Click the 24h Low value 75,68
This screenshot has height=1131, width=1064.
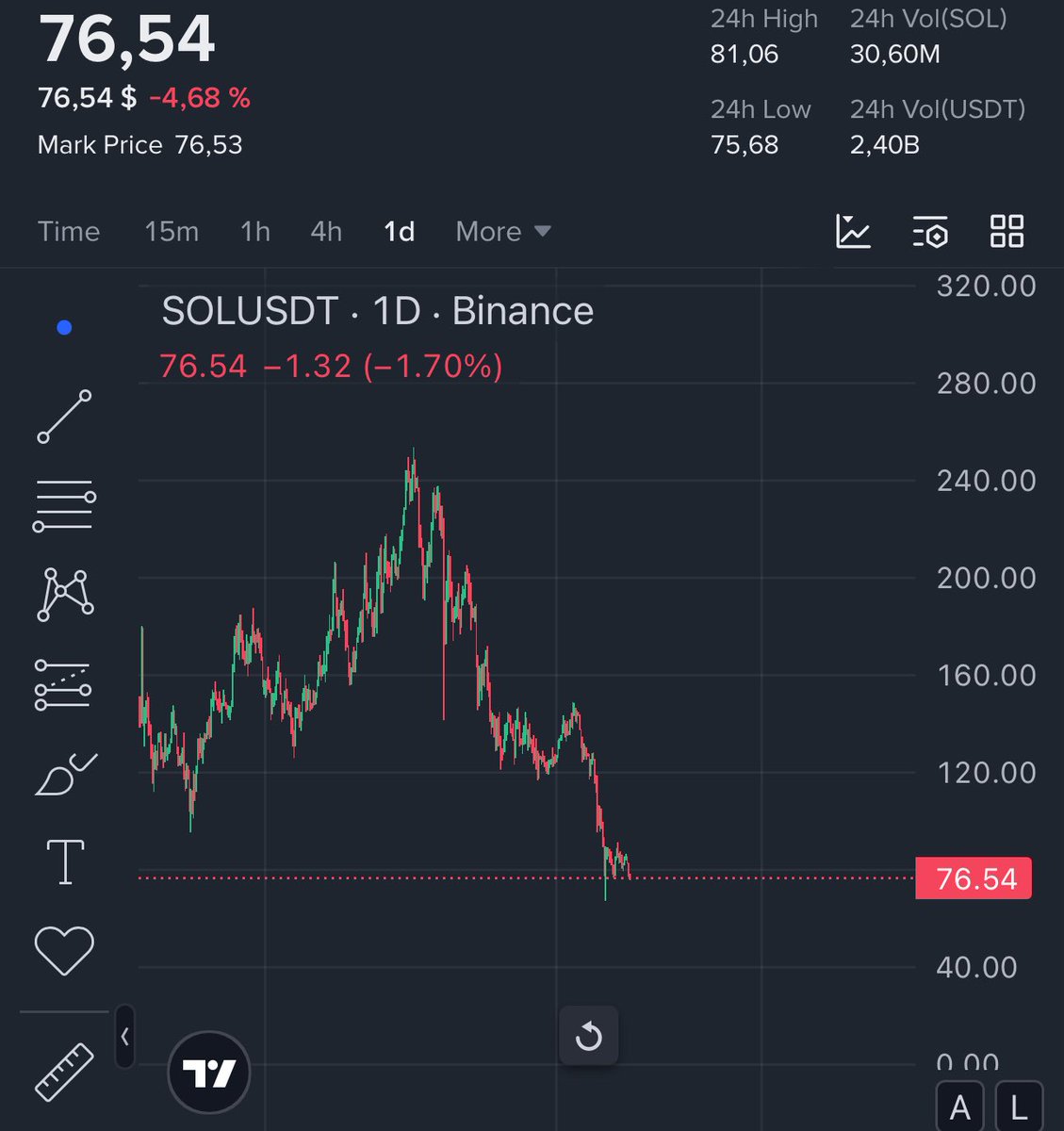click(x=745, y=144)
